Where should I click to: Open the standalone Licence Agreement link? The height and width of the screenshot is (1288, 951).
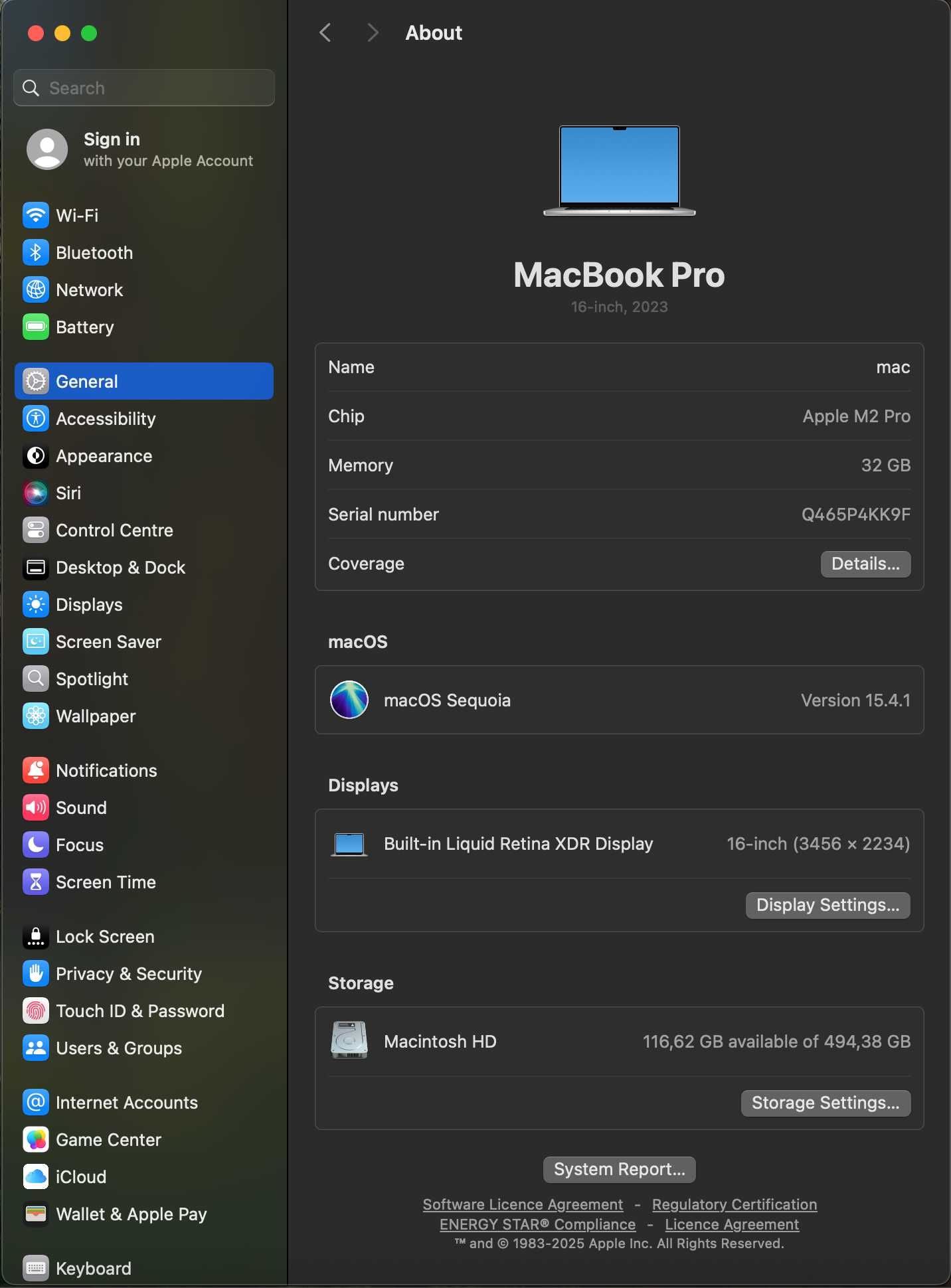pyautogui.click(x=732, y=1224)
